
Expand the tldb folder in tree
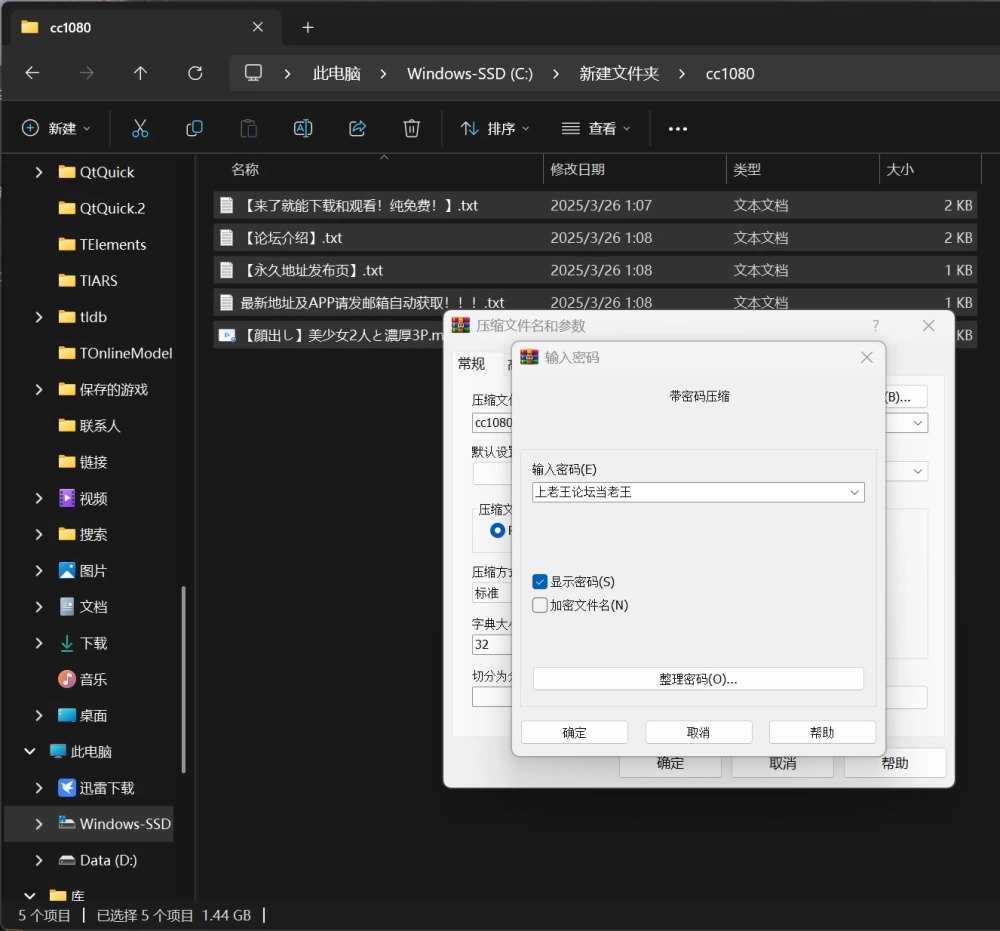39,317
